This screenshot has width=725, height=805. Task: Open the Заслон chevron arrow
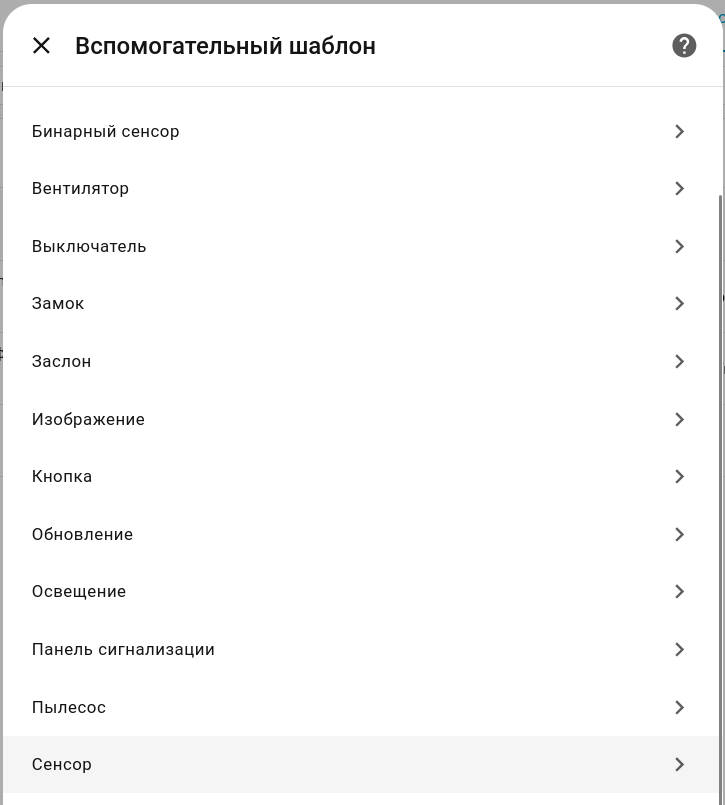679,361
